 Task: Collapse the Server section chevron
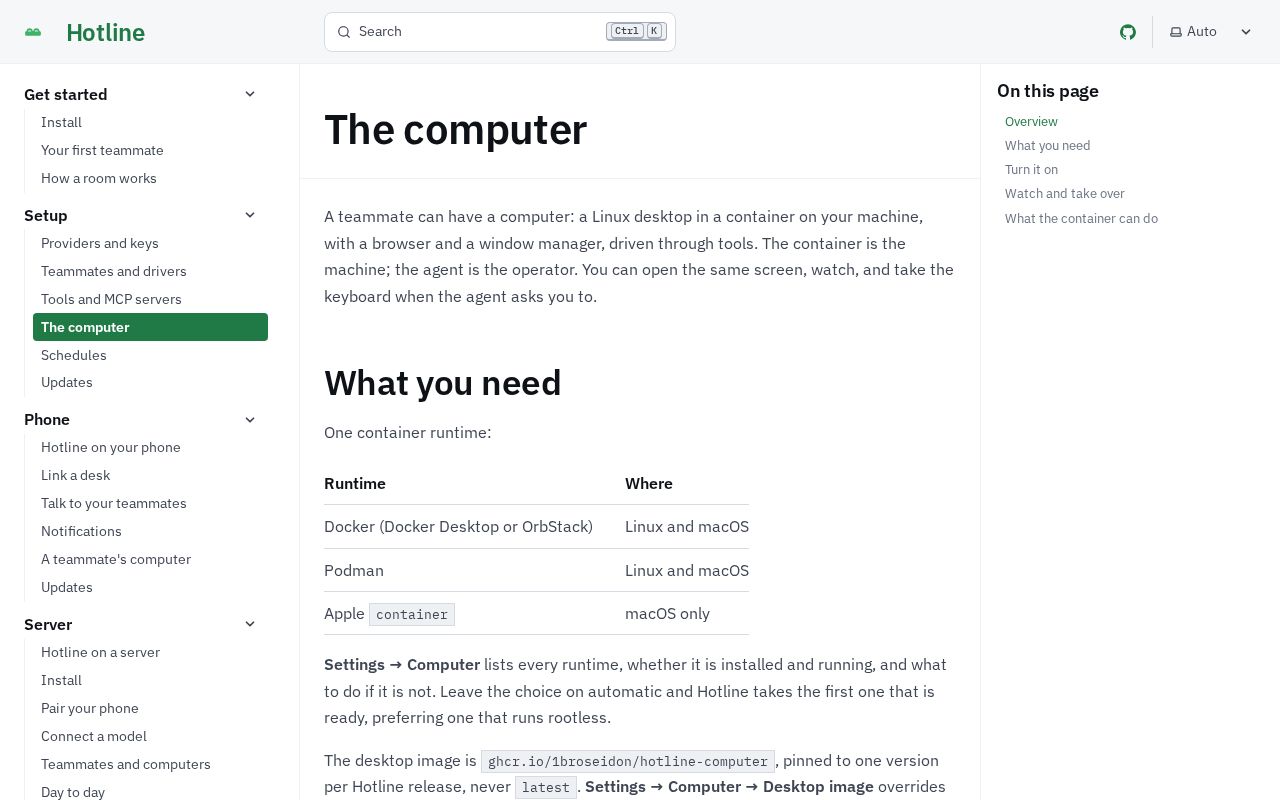pos(250,624)
